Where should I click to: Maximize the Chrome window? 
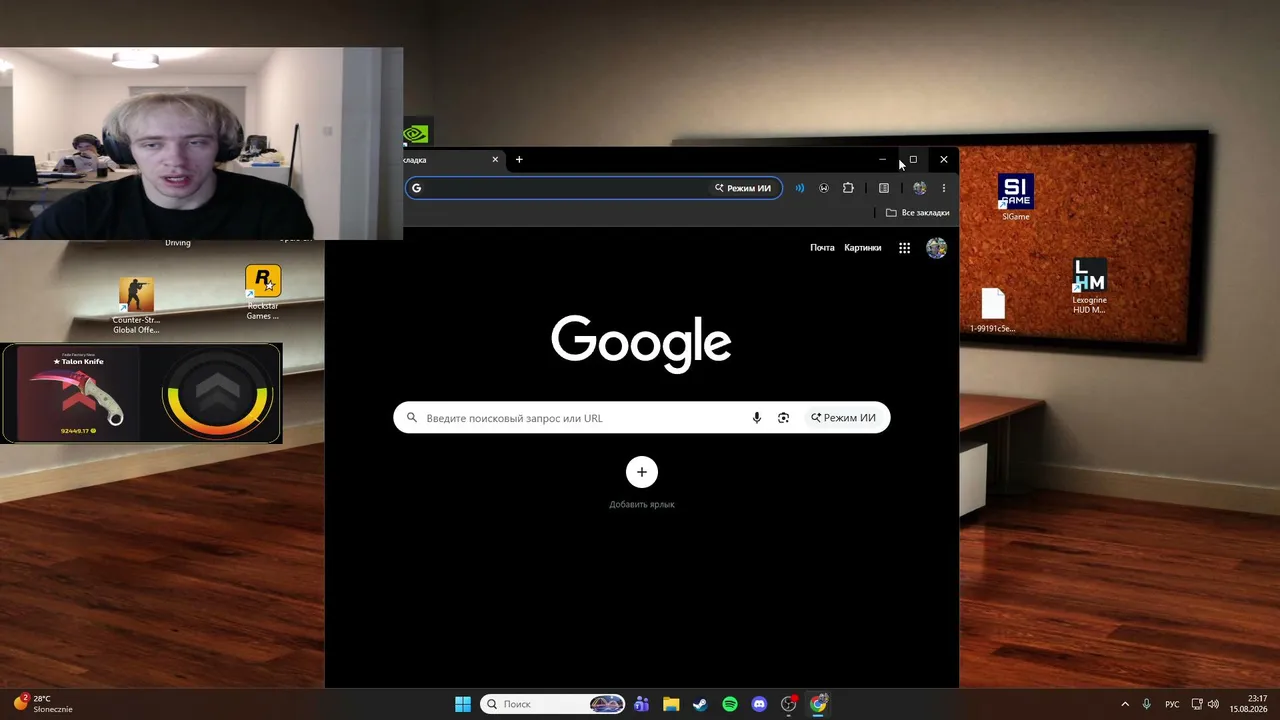point(913,159)
